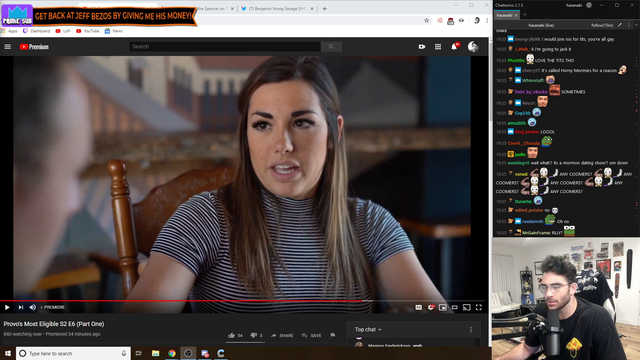Open YouTube notifications bell

(454, 47)
